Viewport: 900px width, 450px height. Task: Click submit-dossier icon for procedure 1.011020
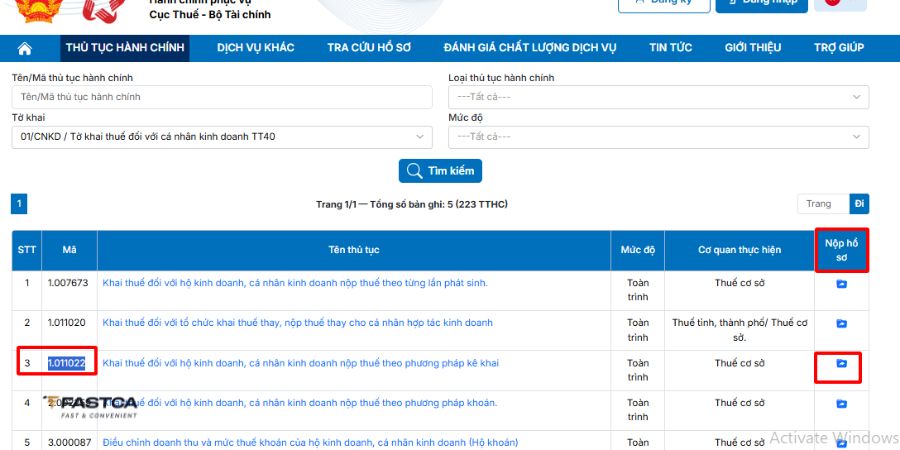841,324
